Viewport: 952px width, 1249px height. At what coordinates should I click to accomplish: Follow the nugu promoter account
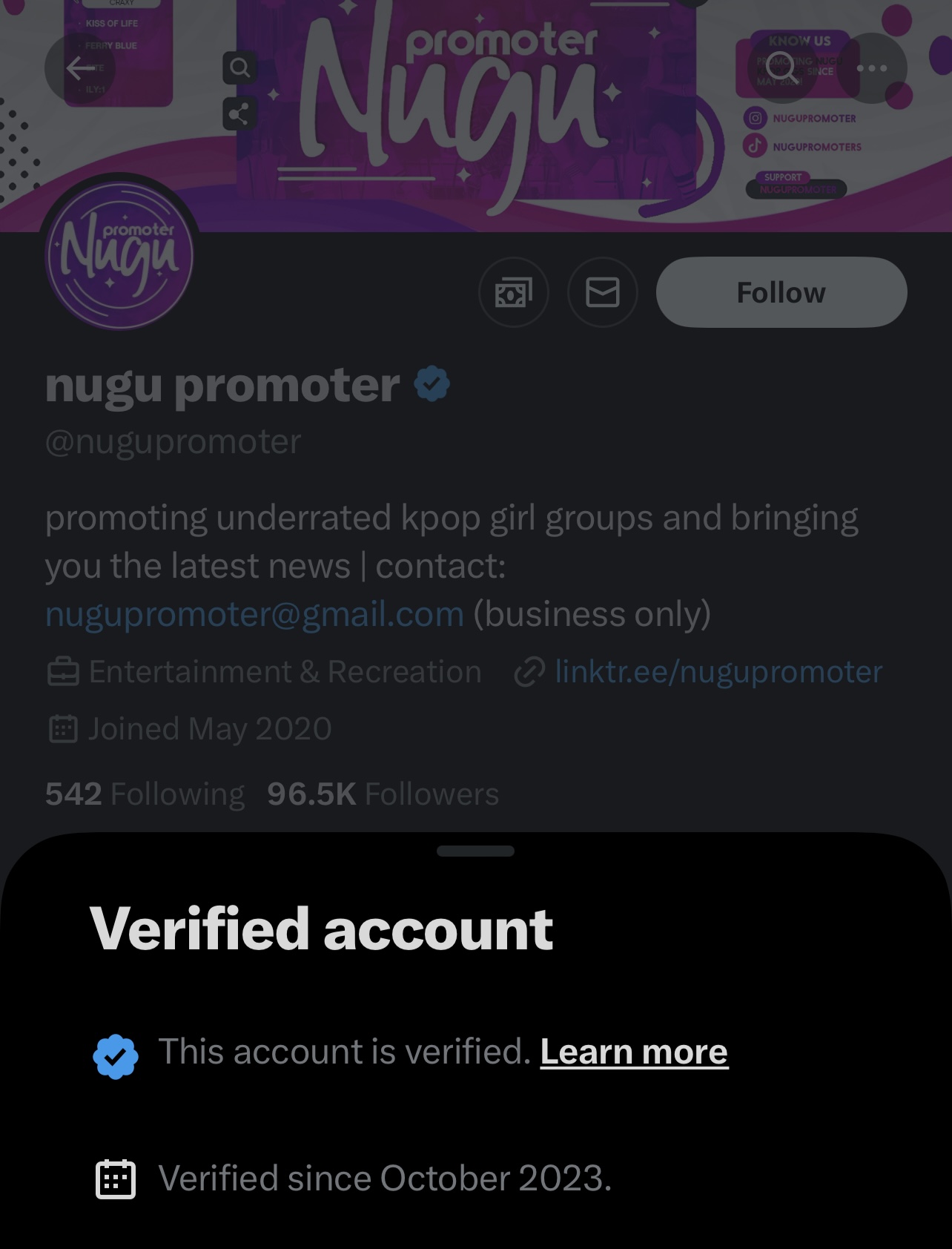pyautogui.click(x=781, y=292)
